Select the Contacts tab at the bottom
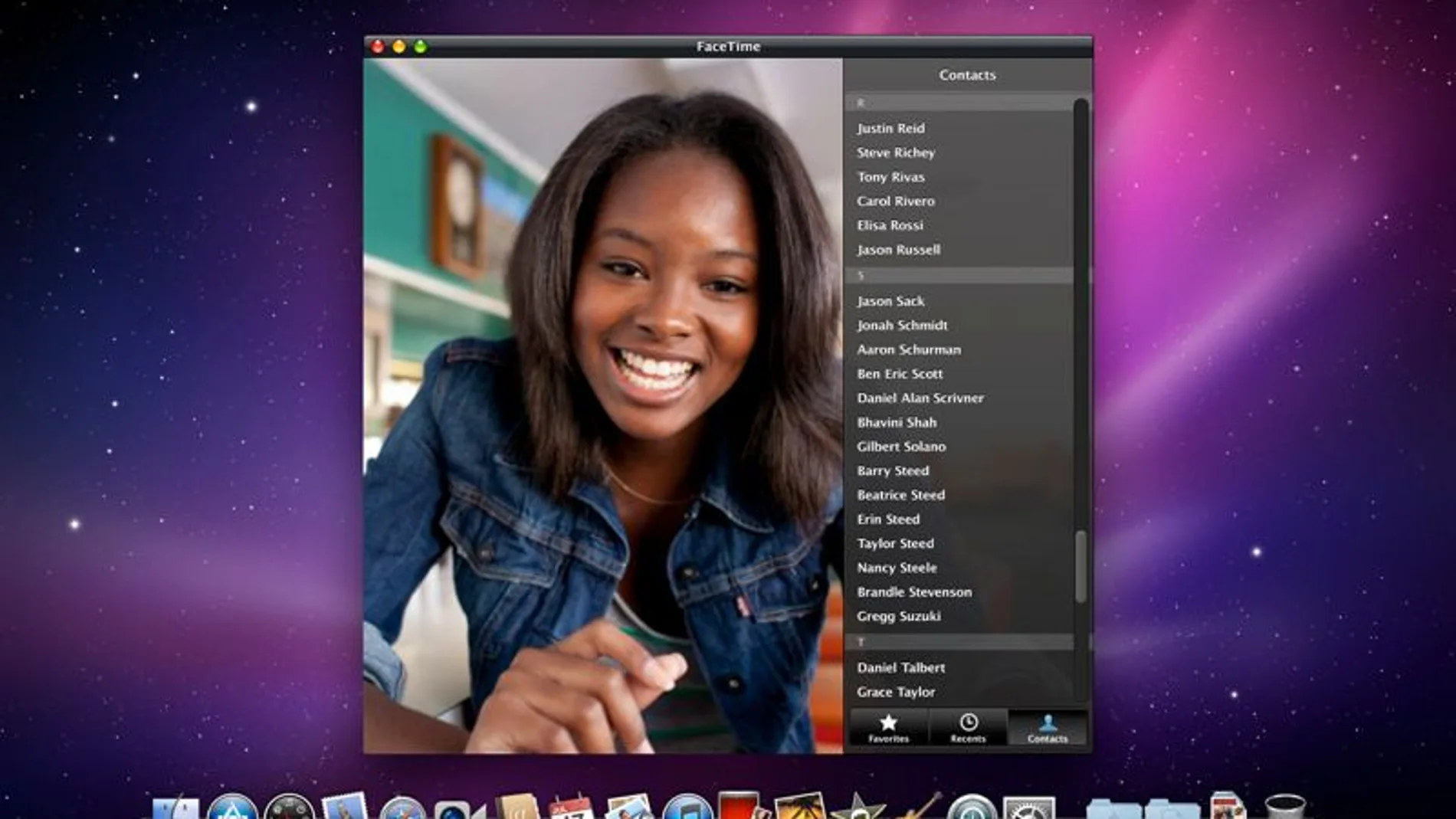Viewport: 1456px width, 819px height. (1048, 727)
